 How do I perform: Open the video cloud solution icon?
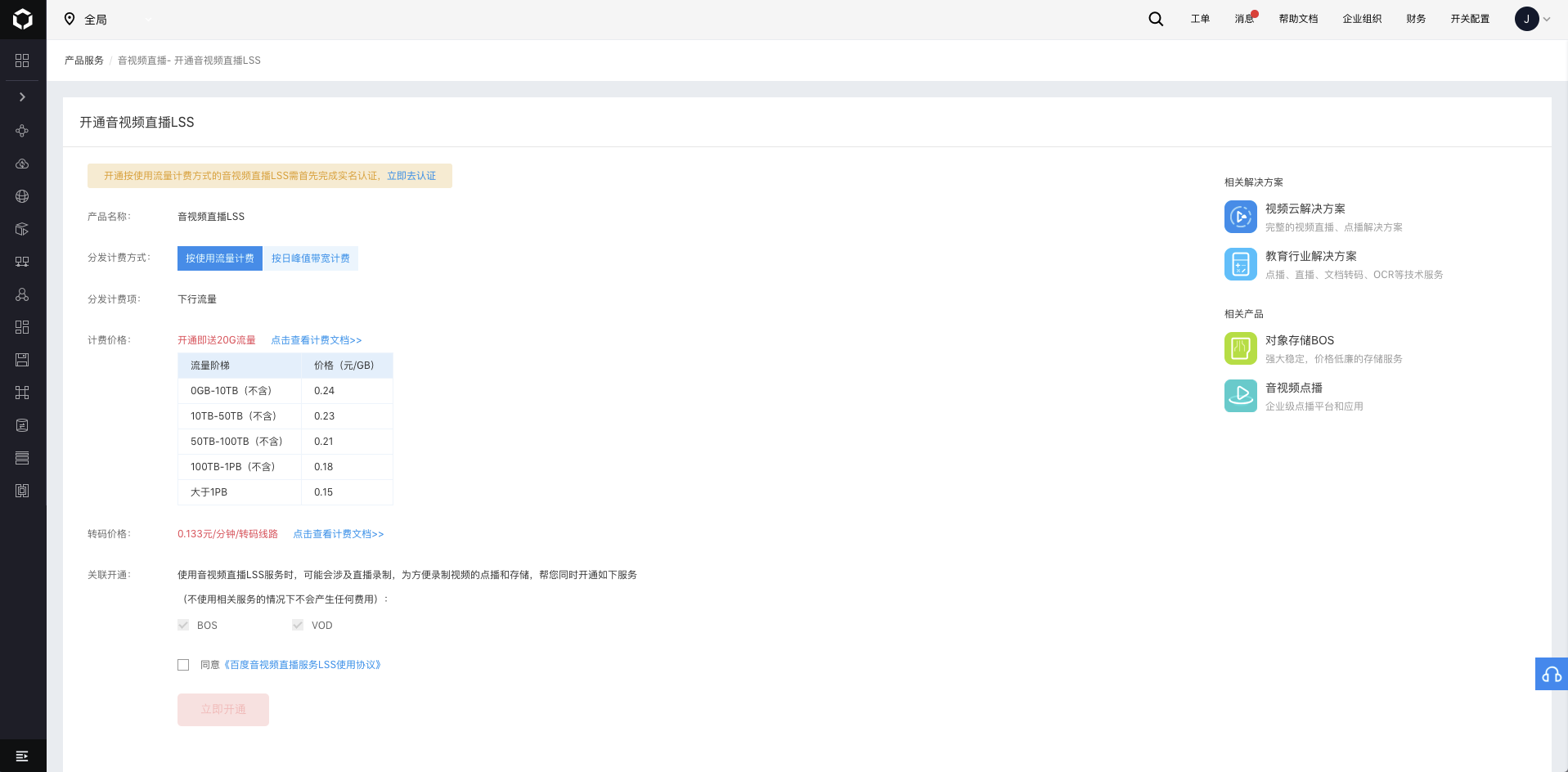[1240, 217]
